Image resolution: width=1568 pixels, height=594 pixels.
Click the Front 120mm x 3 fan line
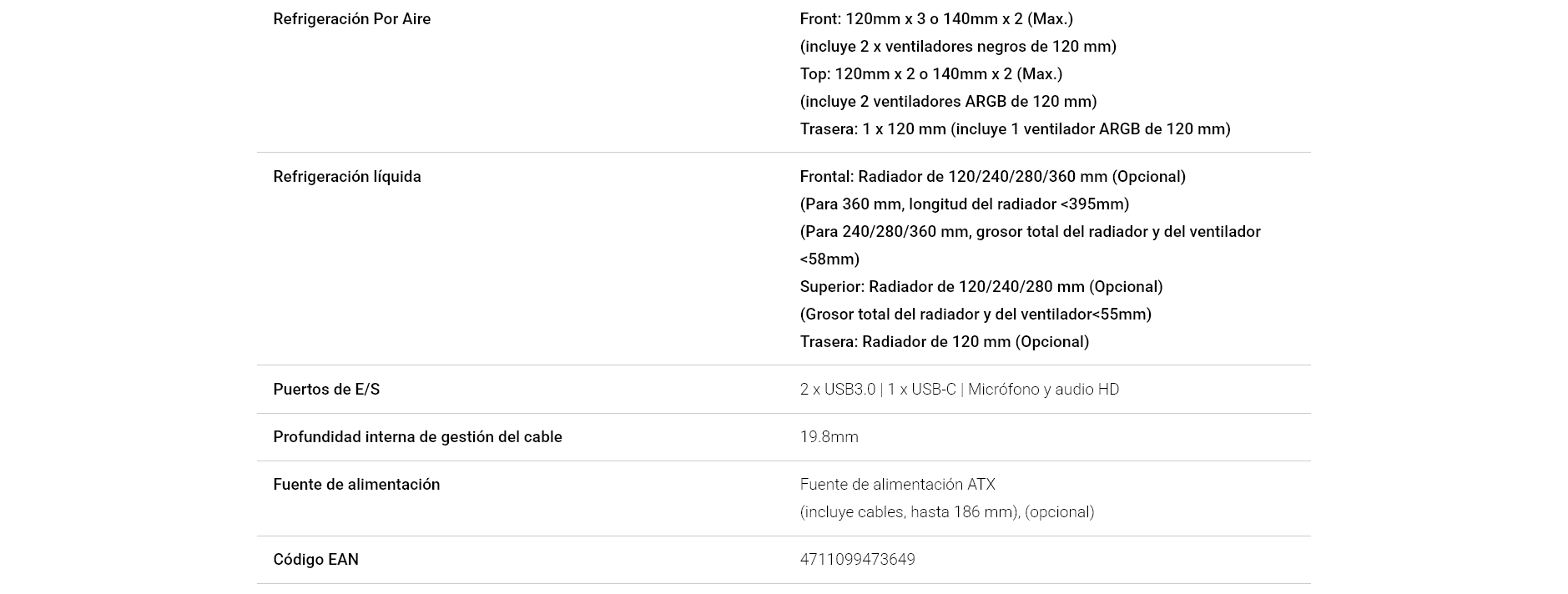point(936,19)
